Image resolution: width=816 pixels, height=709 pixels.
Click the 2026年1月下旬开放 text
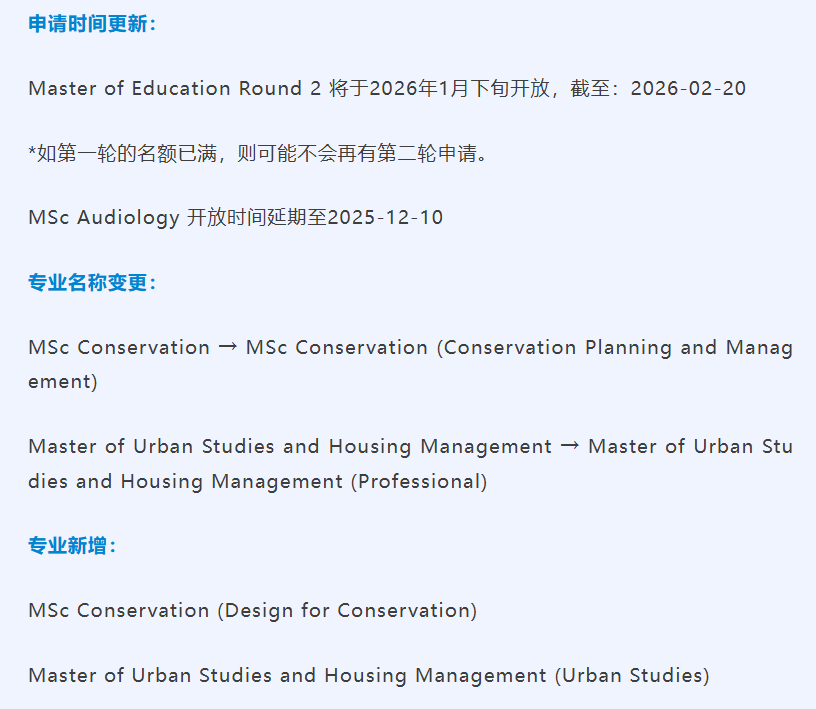(460, 88)
